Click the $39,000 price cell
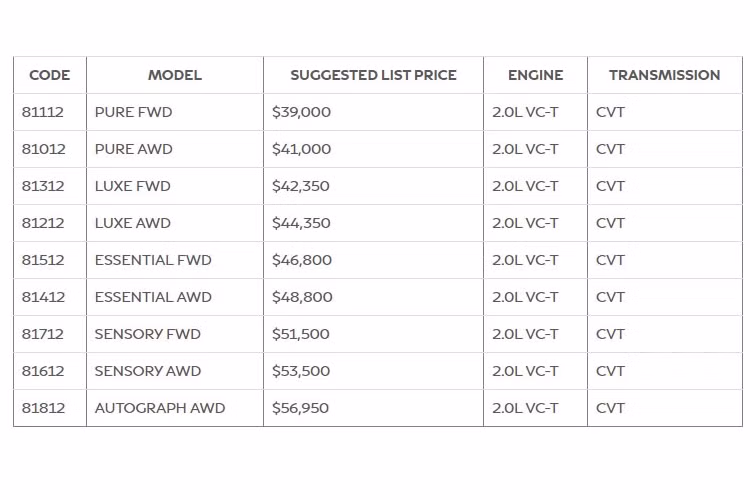750x500 pixels. click(x=301, y=112)
